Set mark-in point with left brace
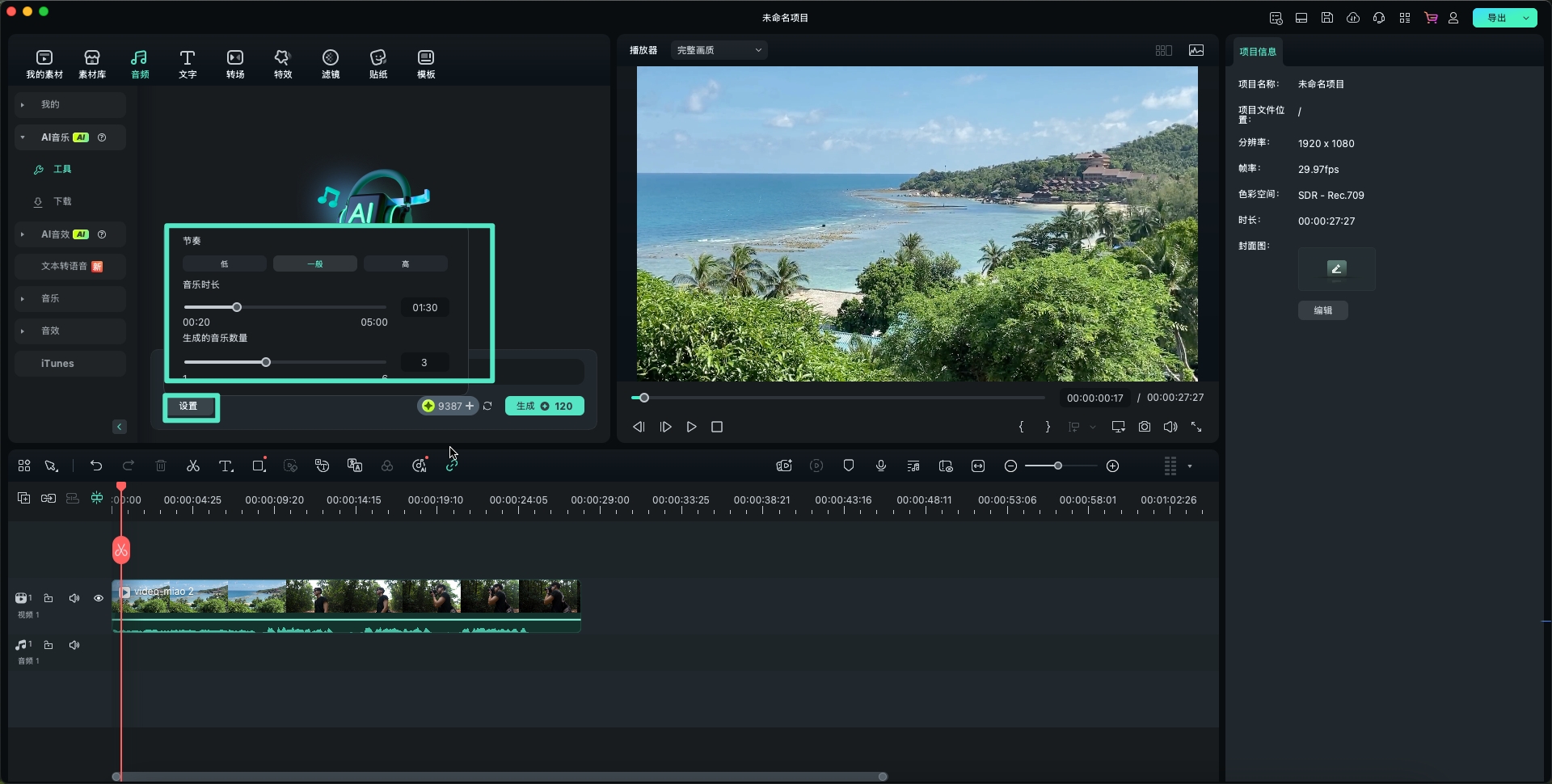Screen dimensions: 1552x784 (1022, 427)
